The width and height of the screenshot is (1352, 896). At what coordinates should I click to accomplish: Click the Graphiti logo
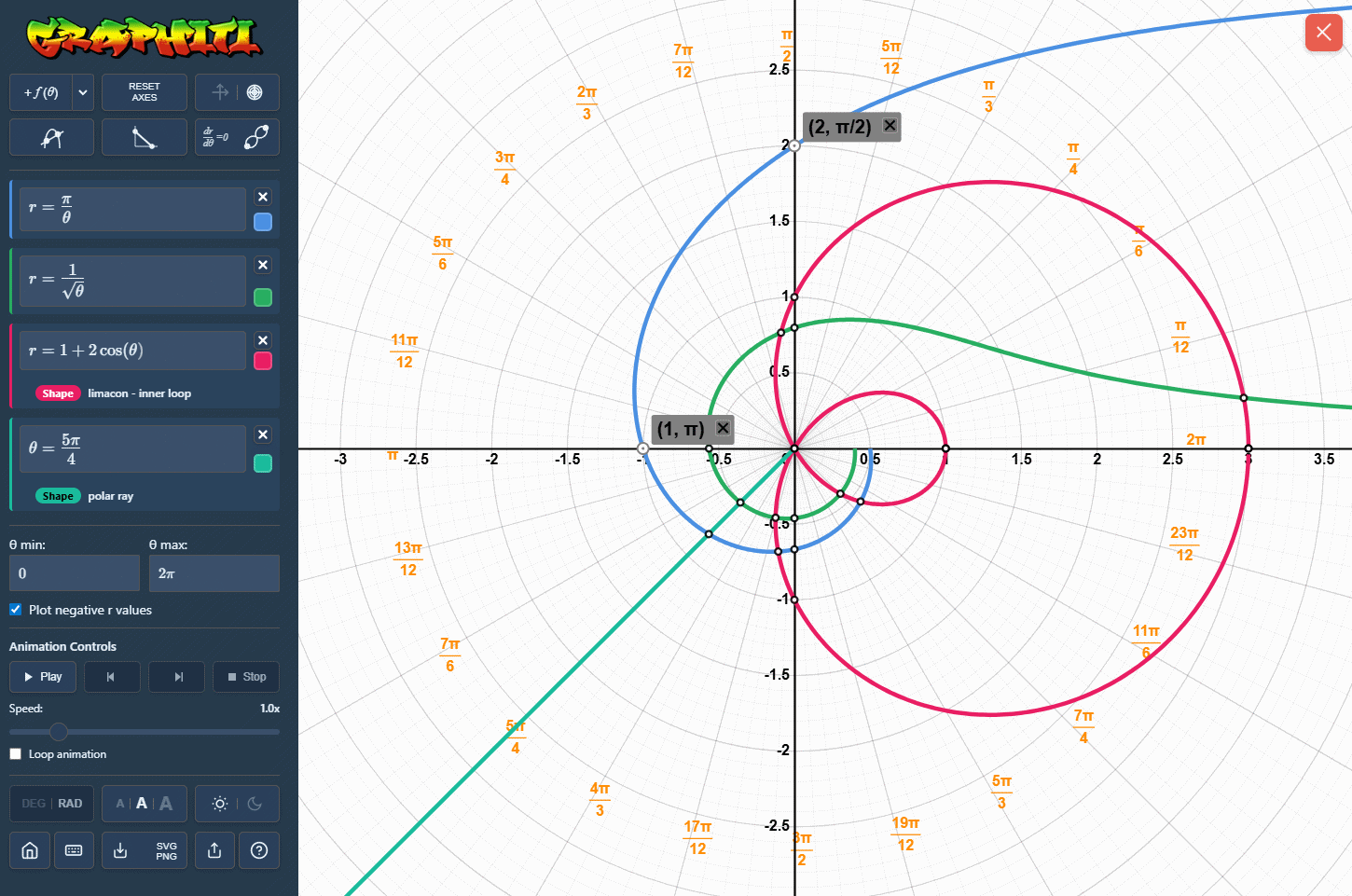[x=145, y=37]
